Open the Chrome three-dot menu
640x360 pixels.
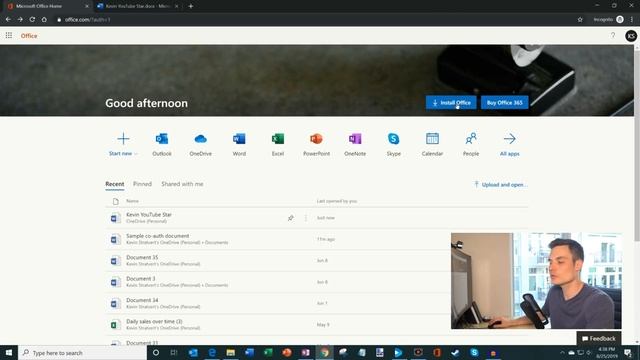632,19
